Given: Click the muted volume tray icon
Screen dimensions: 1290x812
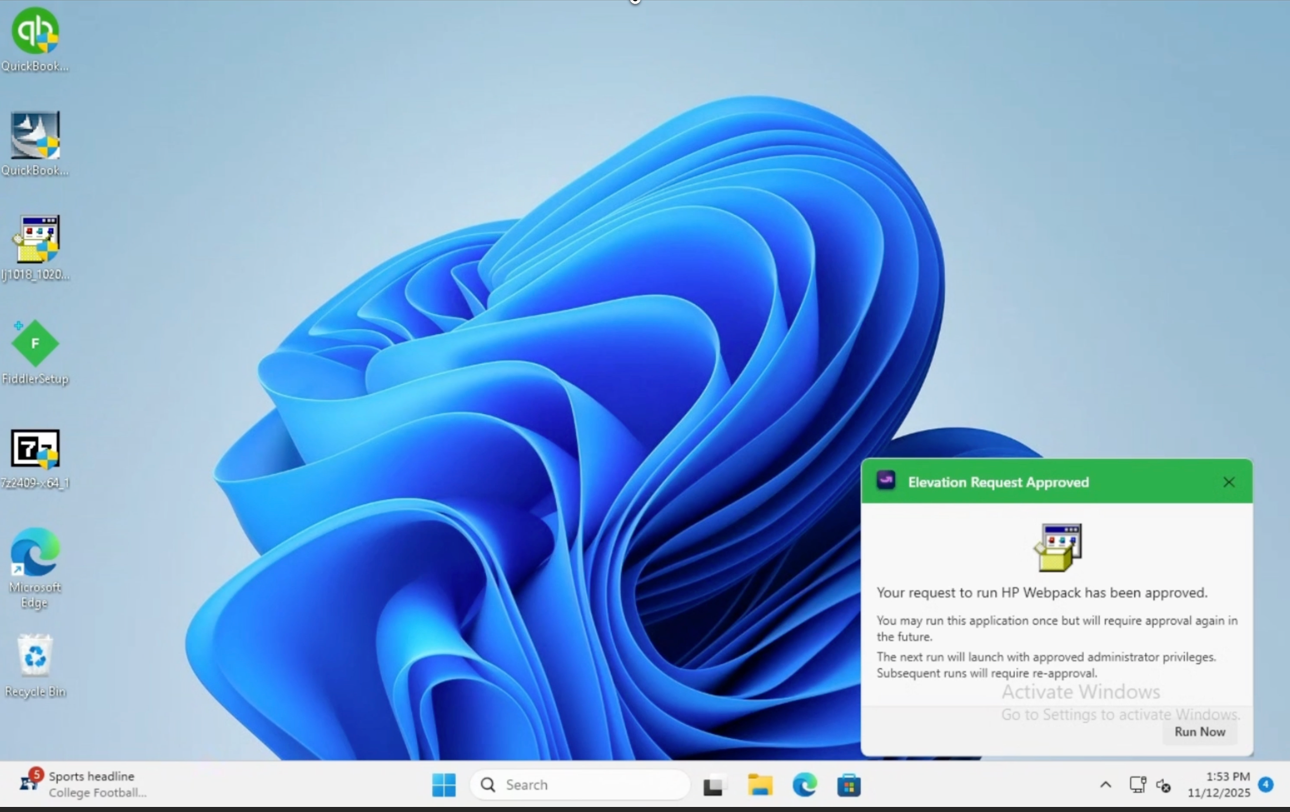Looking at the screenshot, I should (1164, 785).
